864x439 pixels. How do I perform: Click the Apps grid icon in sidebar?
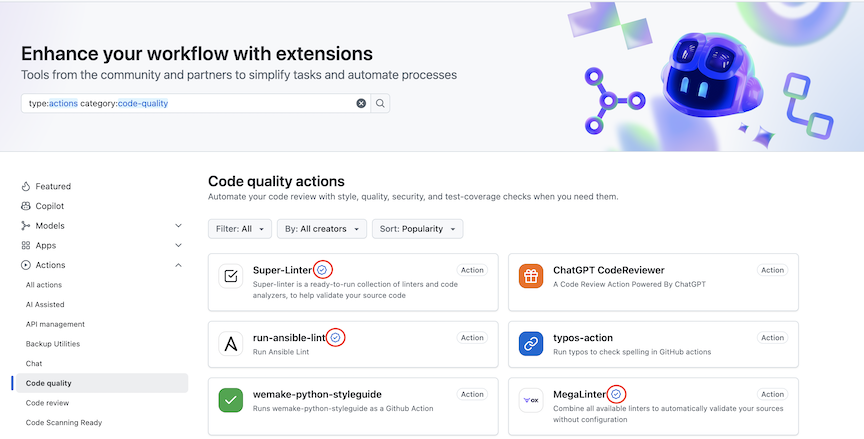pyautogui.click(x=25, y=245)
